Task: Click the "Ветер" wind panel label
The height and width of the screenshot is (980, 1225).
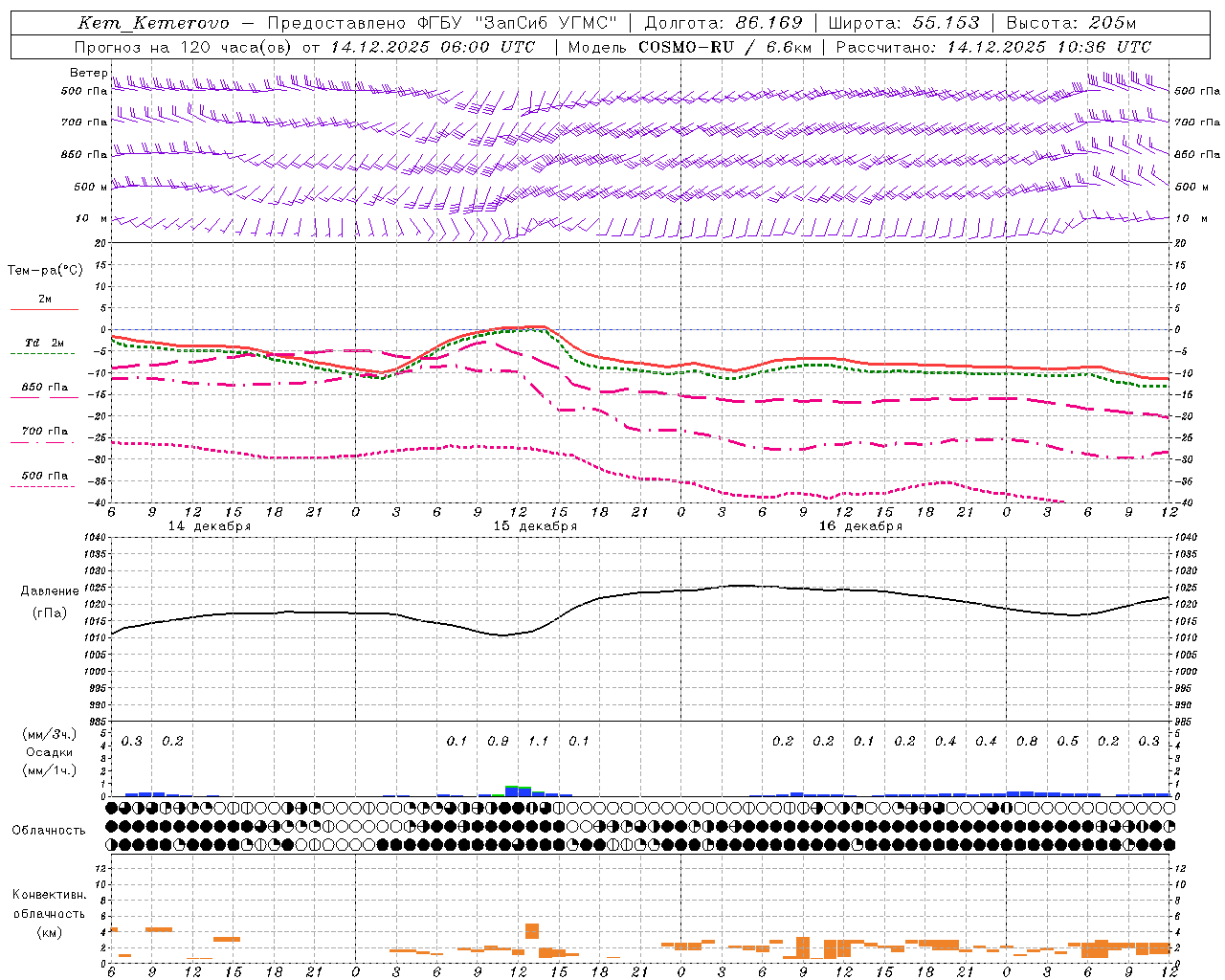Action: pyautogui.click(x=88, y=73)
